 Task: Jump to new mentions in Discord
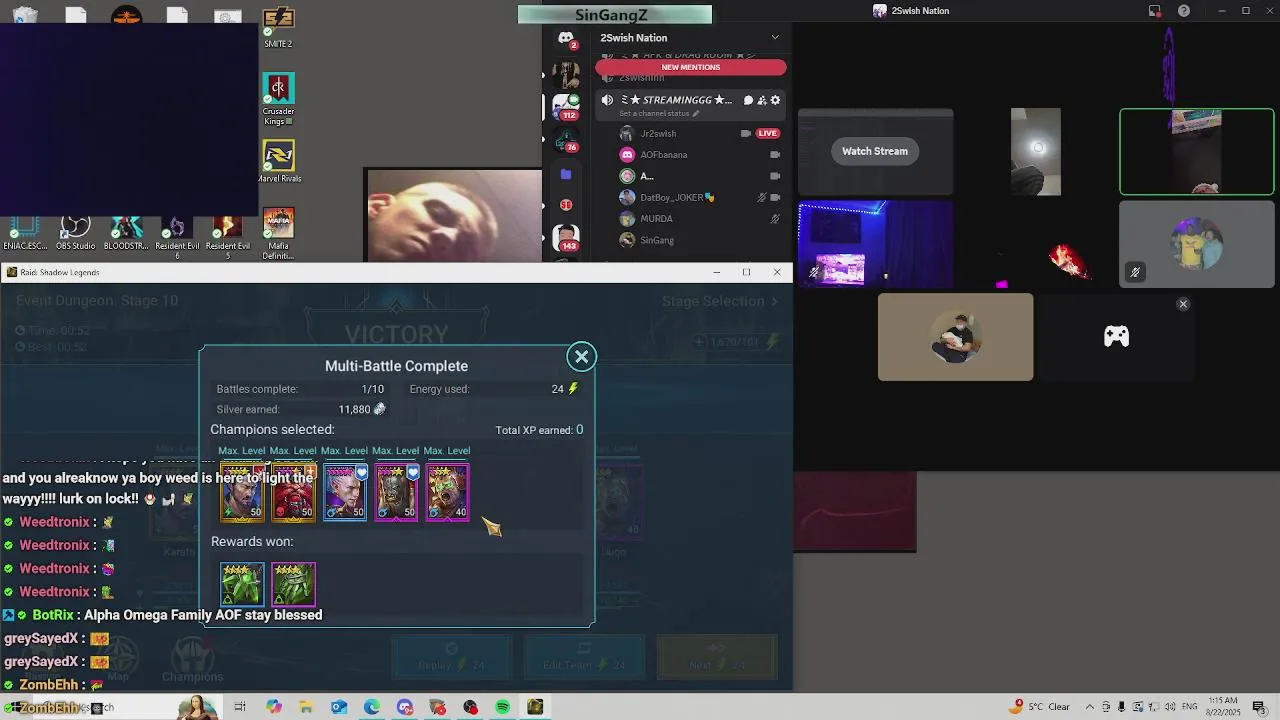[691, 67]
